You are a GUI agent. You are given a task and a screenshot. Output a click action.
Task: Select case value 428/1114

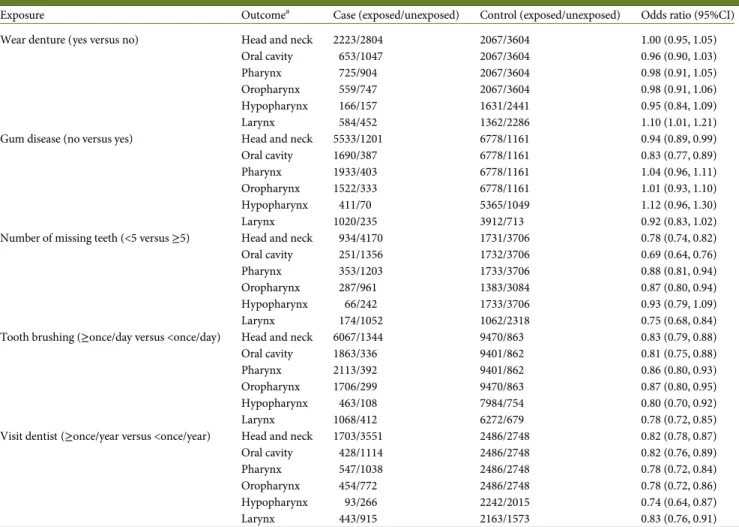361,453
